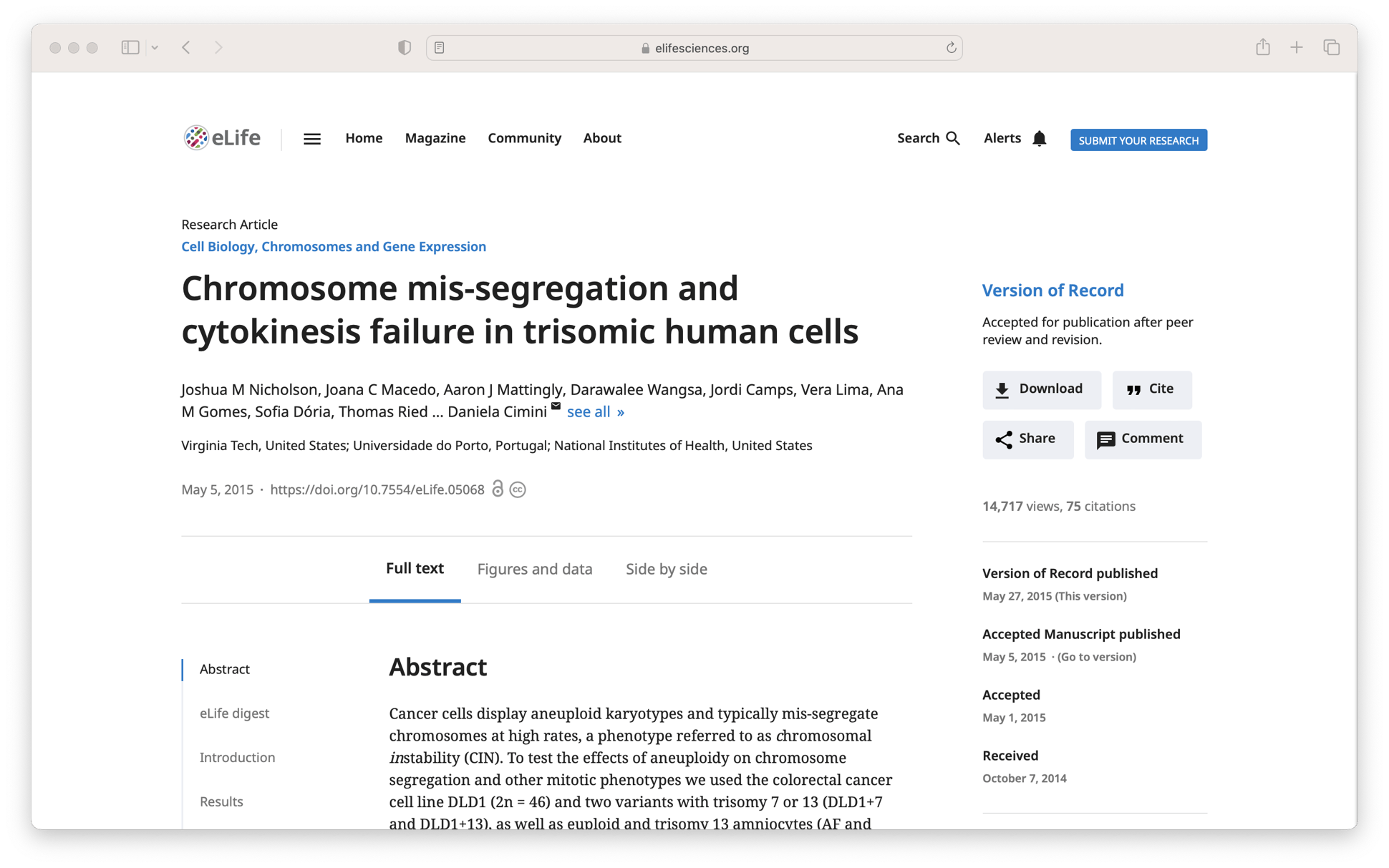
Task: Toggle the Safari sidebar button
Action: [x=130, y=47]
